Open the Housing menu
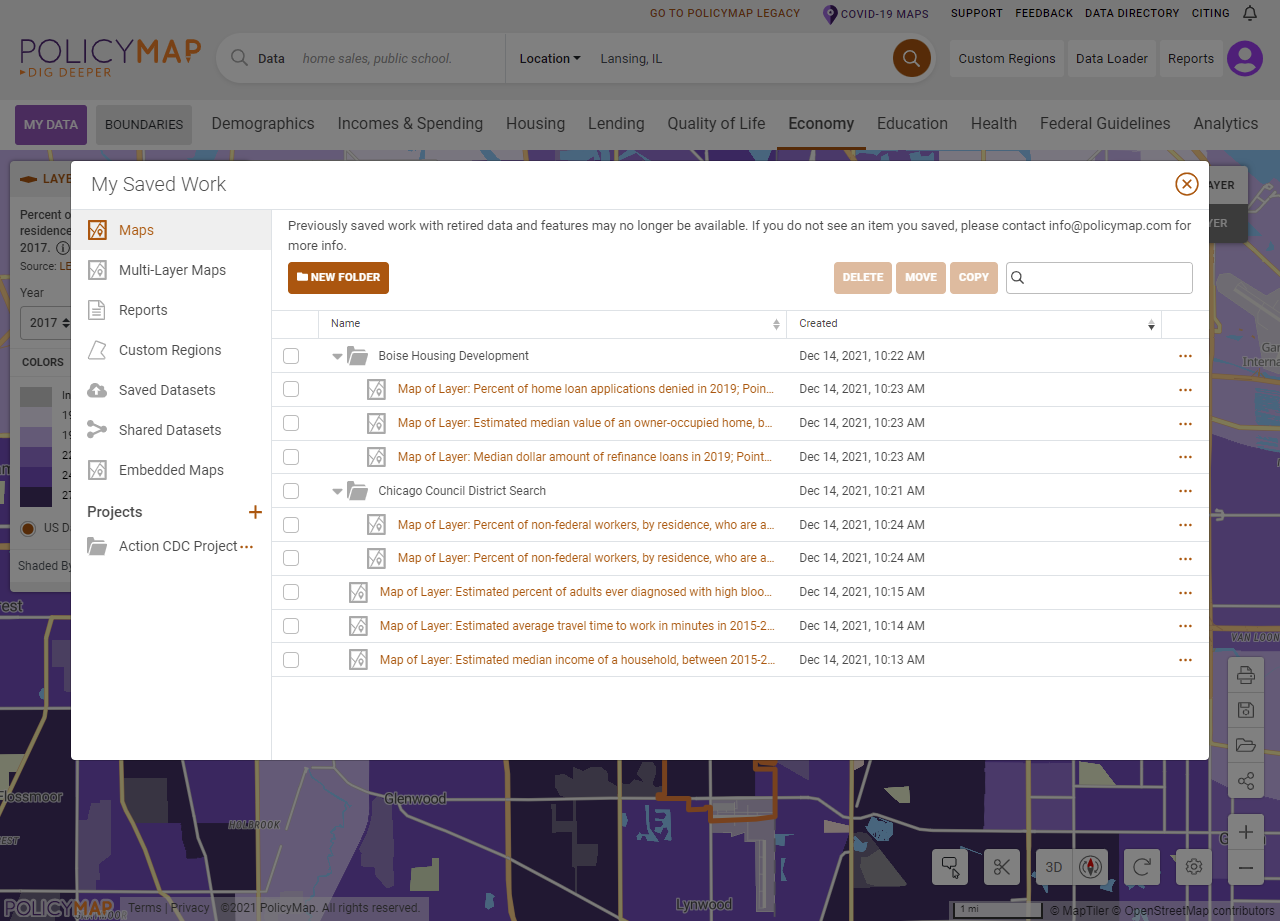1280x921 pixels. 535,124
